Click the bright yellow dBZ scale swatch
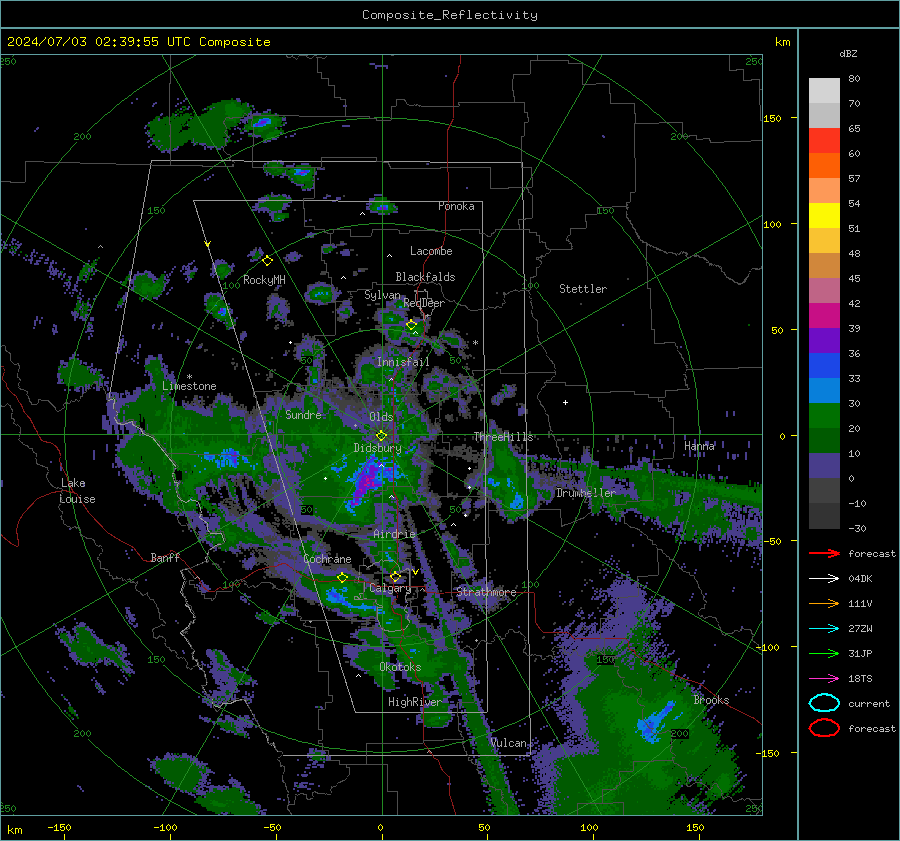Image resolution: width=900 pixels, height=841 pixels. click(x=824, y=215)
